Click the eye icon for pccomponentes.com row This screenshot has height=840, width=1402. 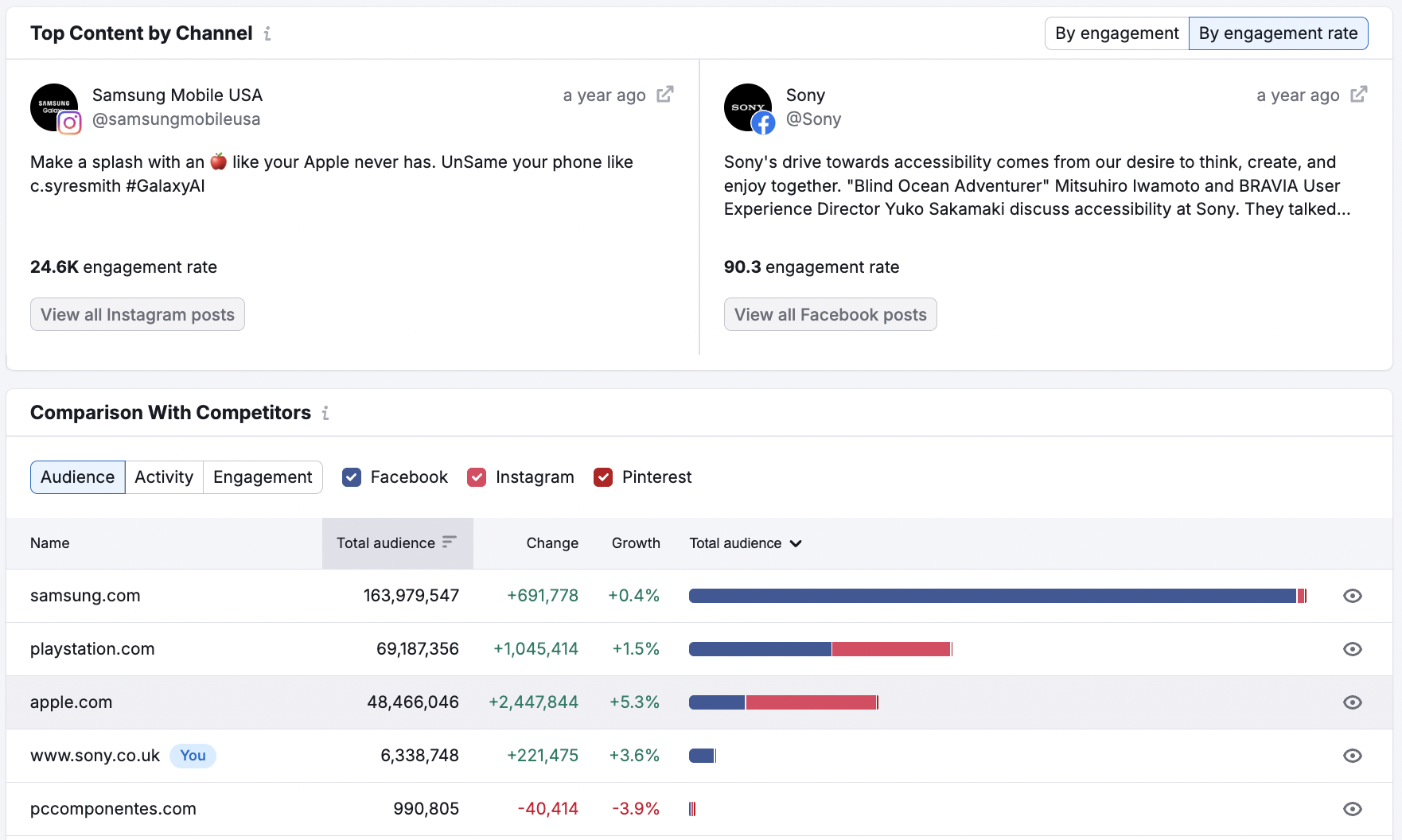tap(1353, 808)
